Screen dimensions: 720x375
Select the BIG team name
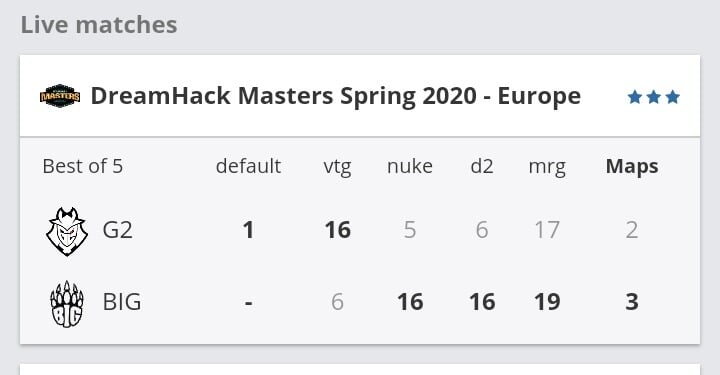point(122,302)
